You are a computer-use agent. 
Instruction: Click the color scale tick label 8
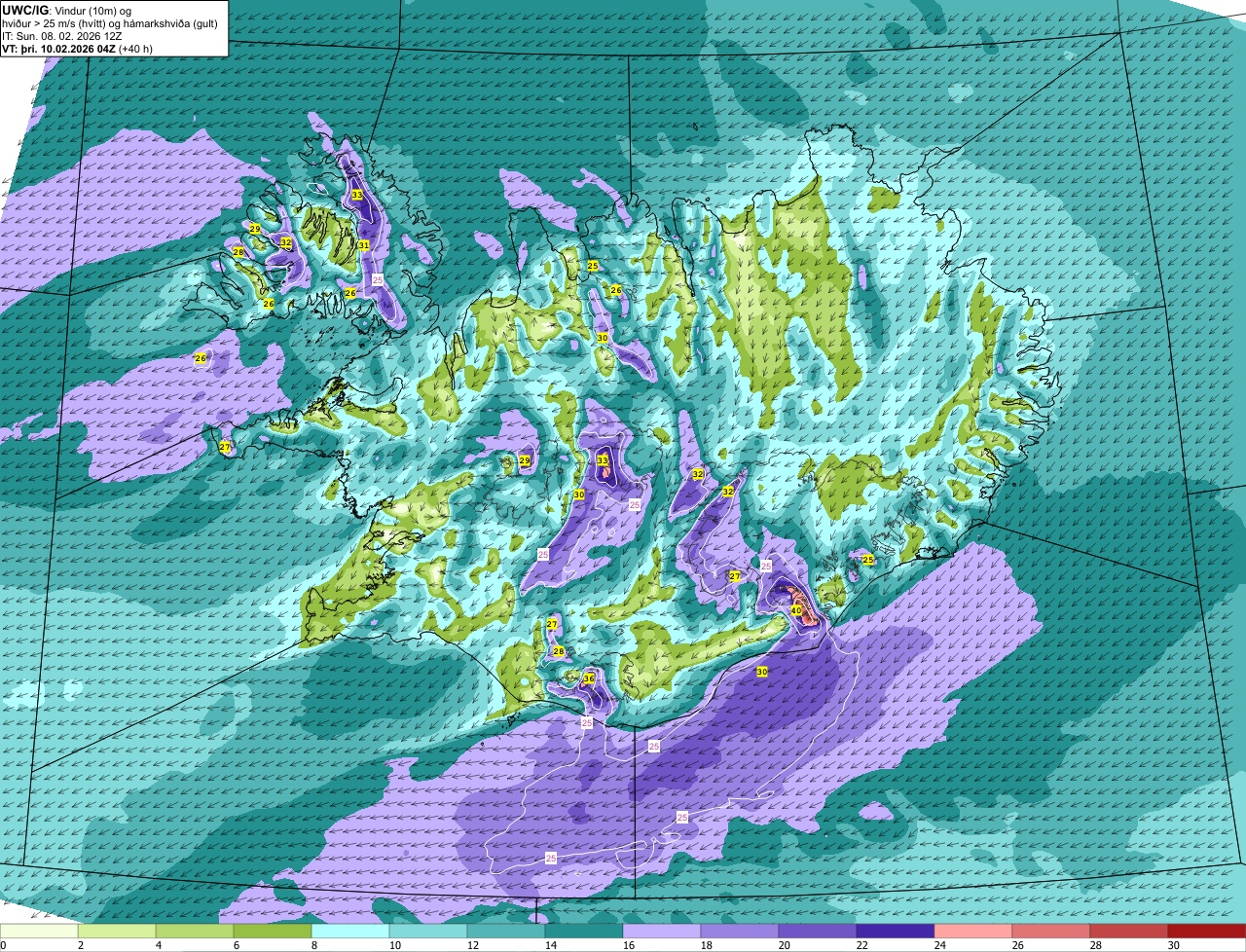(312, 945)
